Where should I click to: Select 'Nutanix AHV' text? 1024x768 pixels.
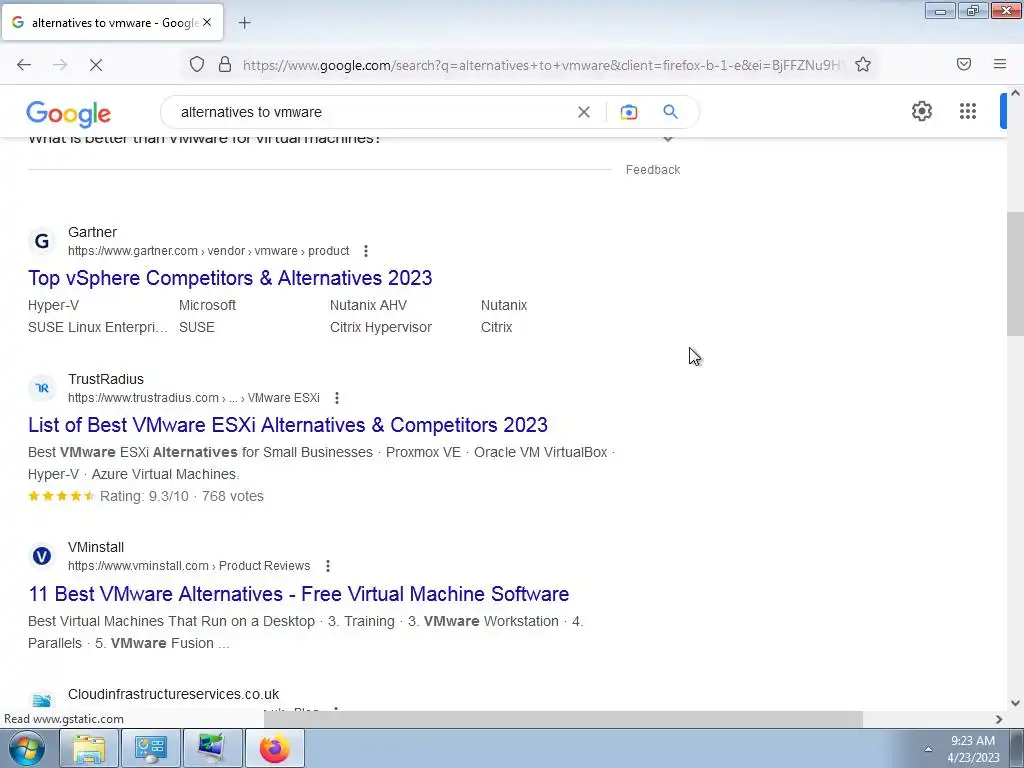pos(368,306)
